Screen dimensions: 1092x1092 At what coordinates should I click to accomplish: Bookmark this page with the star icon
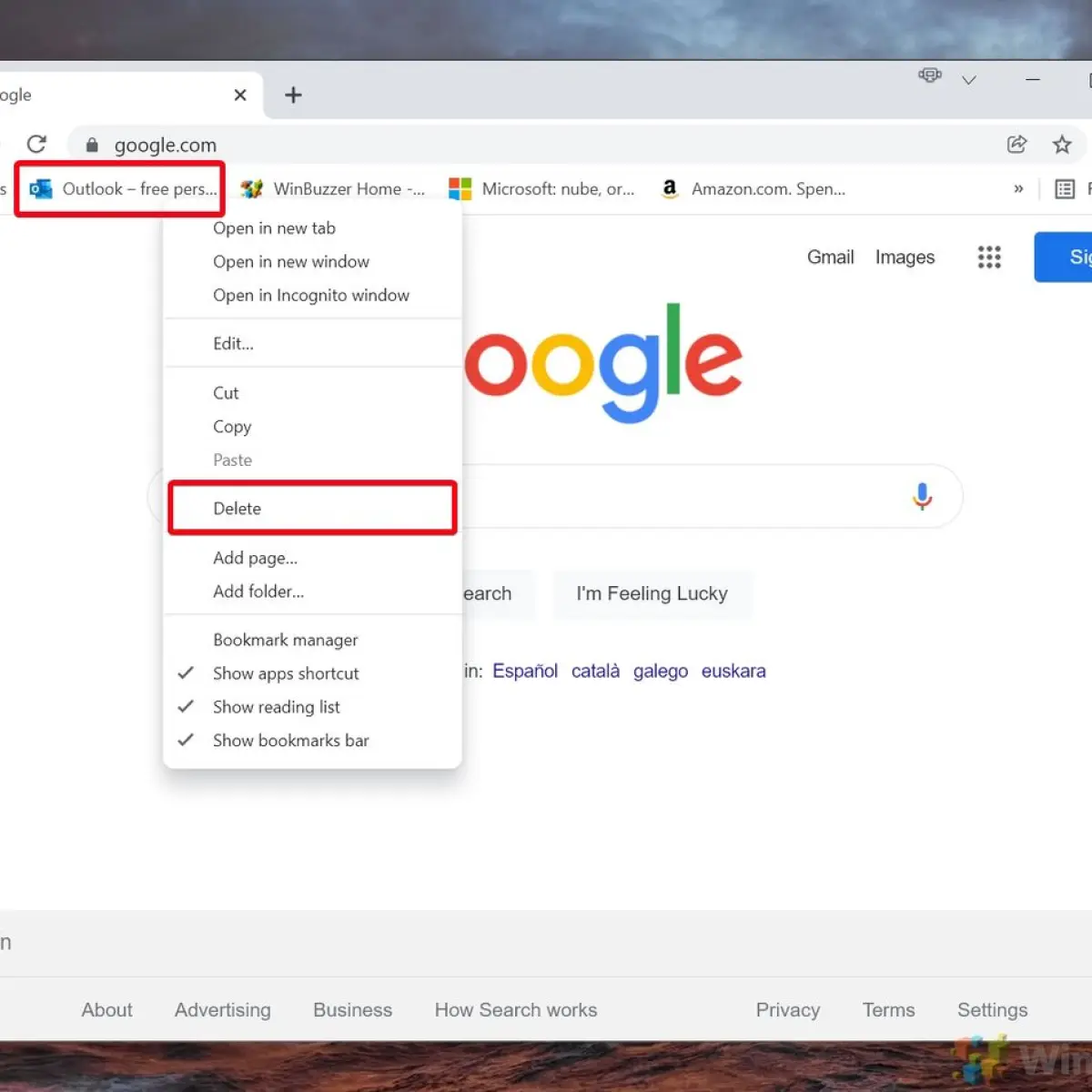pos(1062,144)
